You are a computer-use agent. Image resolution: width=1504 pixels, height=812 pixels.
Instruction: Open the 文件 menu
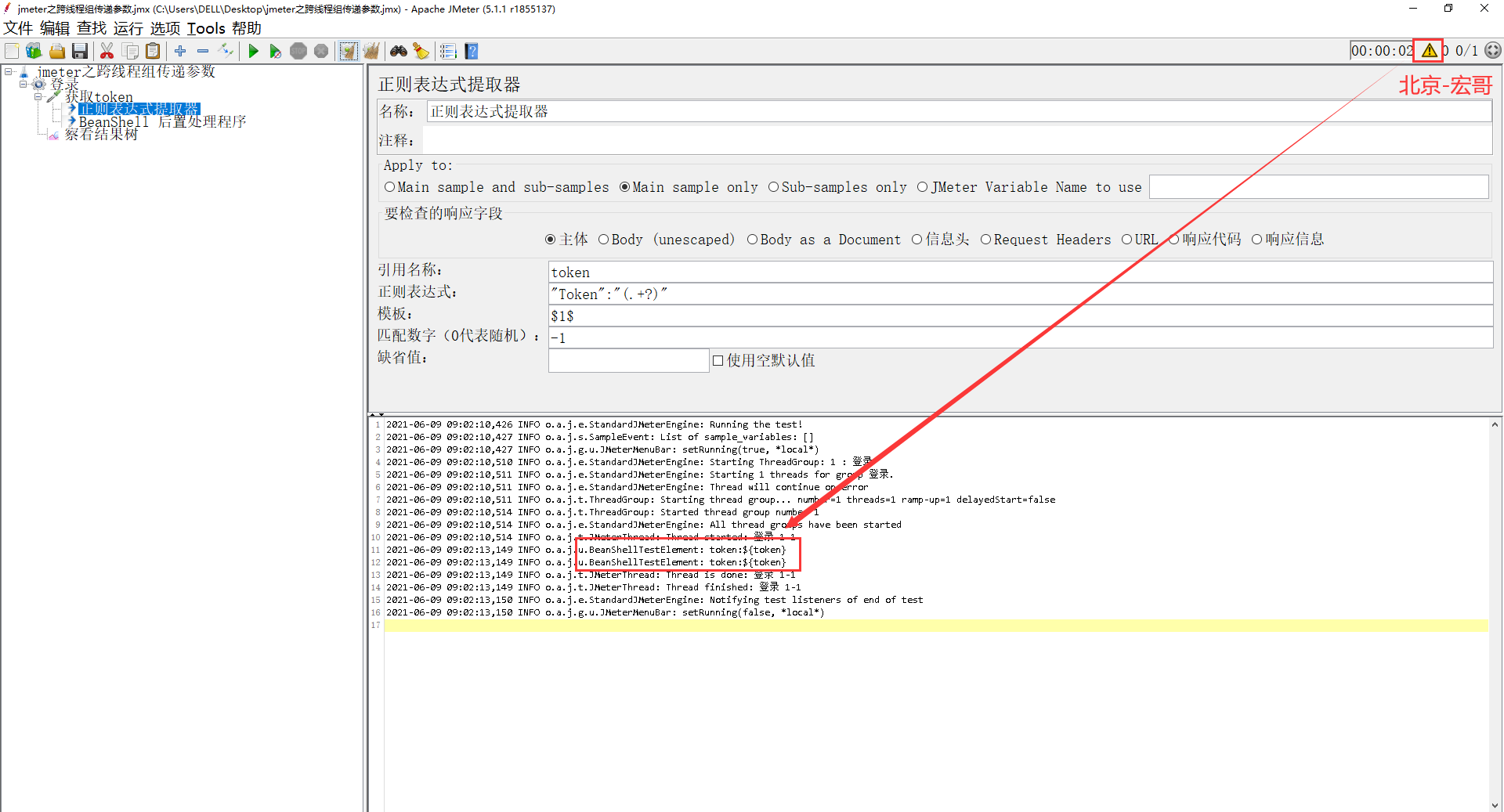coord(18,28)
